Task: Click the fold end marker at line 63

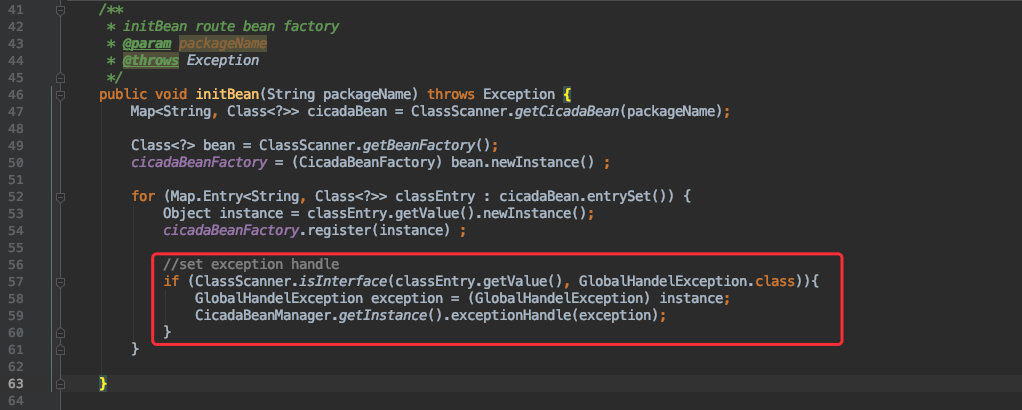Action: [61, 384]
